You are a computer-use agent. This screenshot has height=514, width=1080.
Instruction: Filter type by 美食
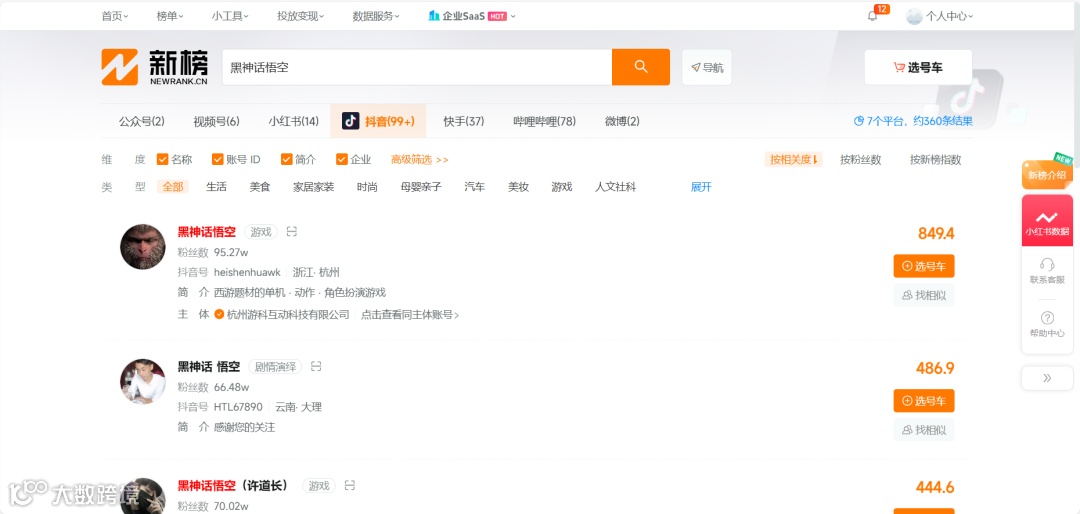coord(260,187)
